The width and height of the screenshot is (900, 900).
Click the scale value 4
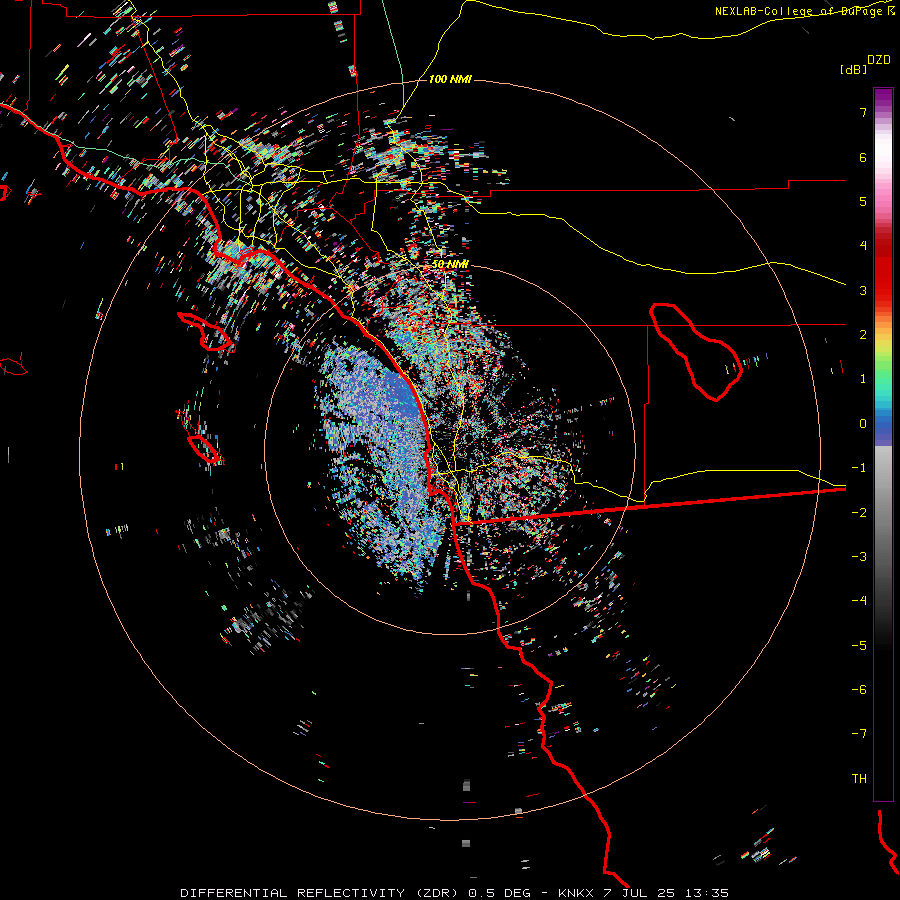point(863,246)
